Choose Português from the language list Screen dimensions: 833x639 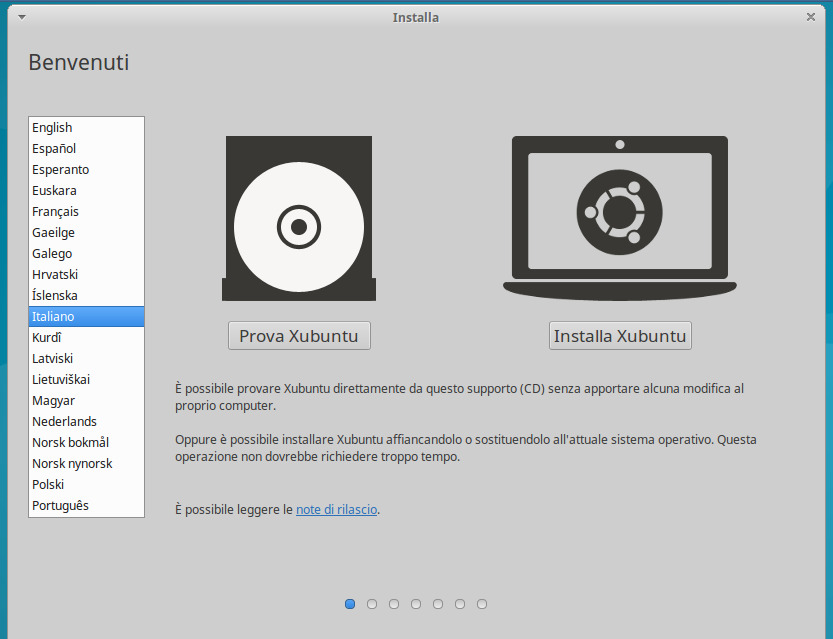tap(86, 505)
